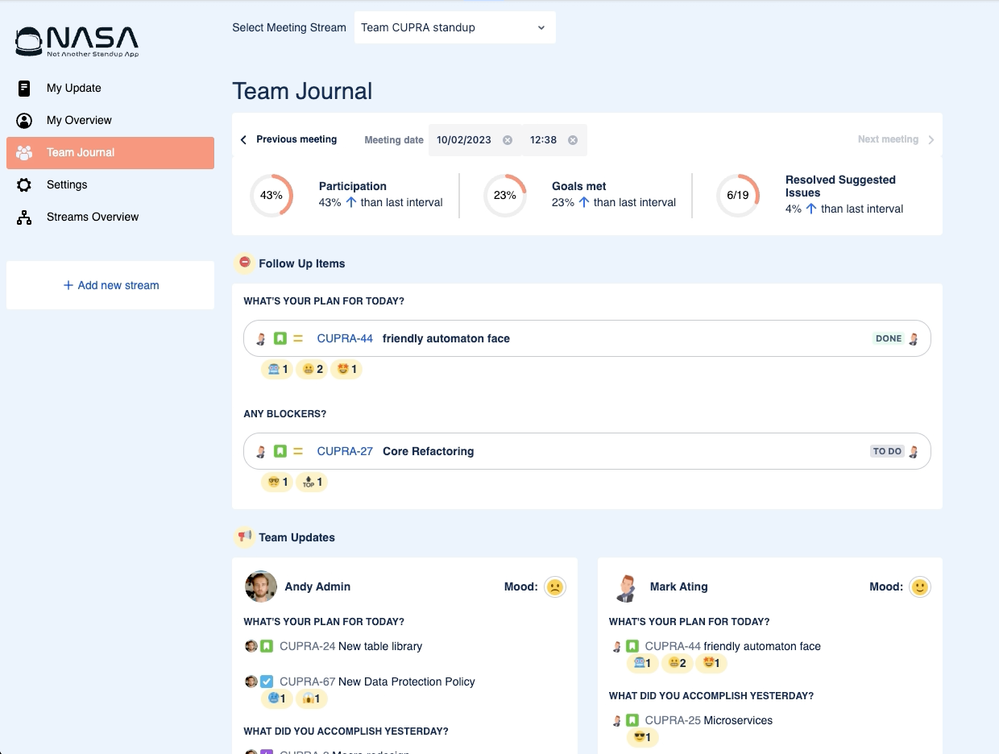Open CUPRA-25 Microservices link
The image size is (999, 754).
tap(708, 720)
